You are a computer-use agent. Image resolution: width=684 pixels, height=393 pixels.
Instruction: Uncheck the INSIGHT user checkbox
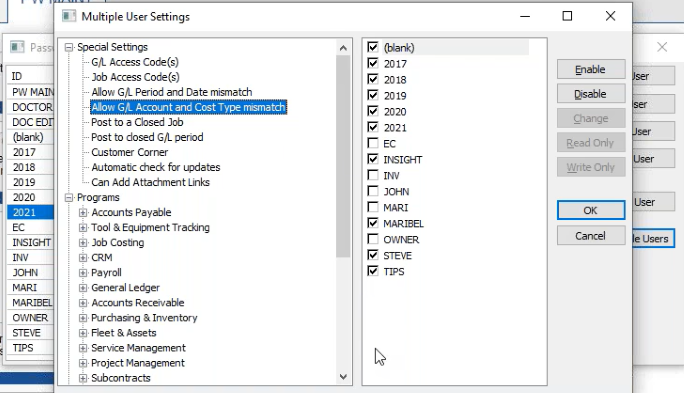pos(373,159)
